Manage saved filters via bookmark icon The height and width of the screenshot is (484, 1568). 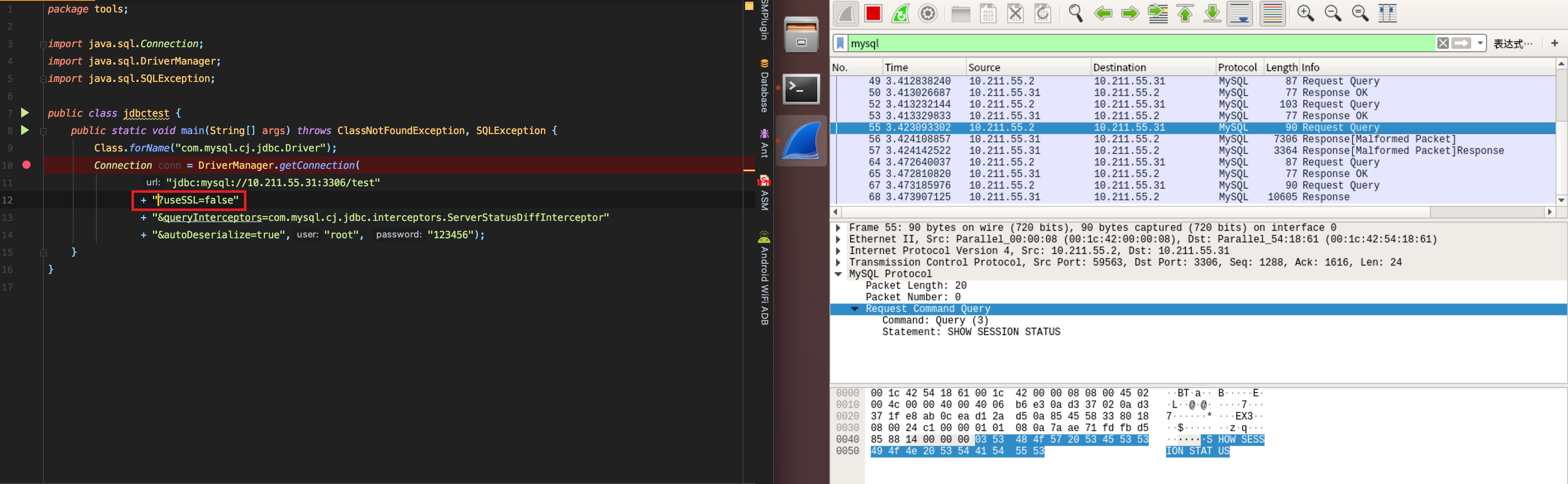point(840,43)
